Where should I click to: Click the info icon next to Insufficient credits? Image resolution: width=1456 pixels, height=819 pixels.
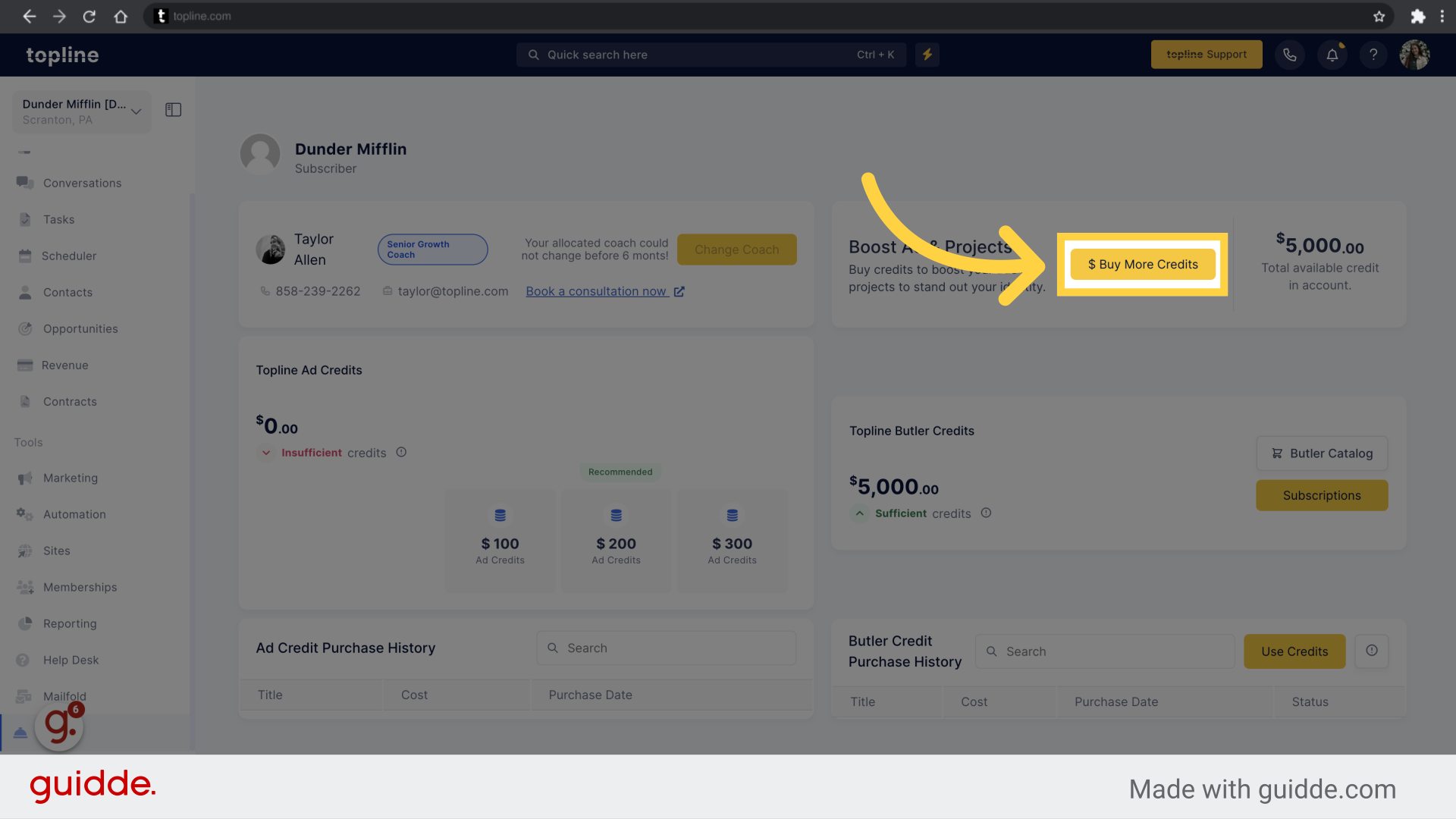coord(401,452)
